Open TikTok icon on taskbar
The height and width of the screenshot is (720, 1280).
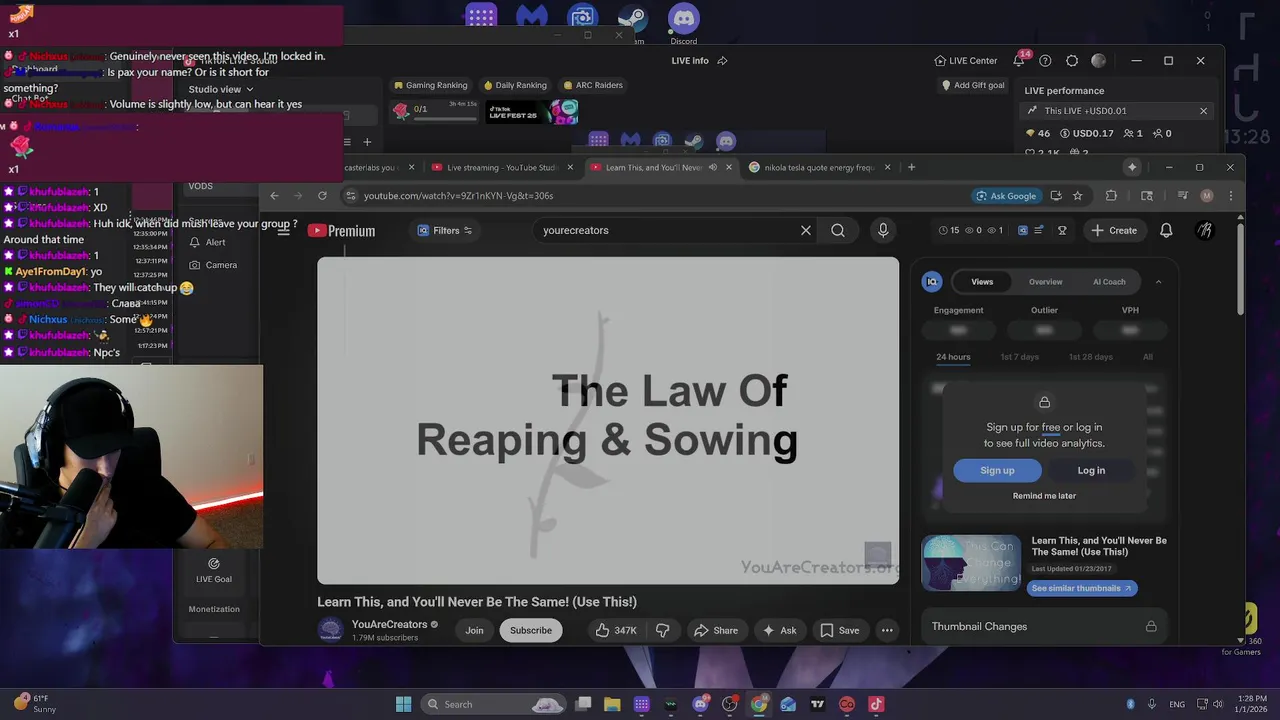point(876,704)
